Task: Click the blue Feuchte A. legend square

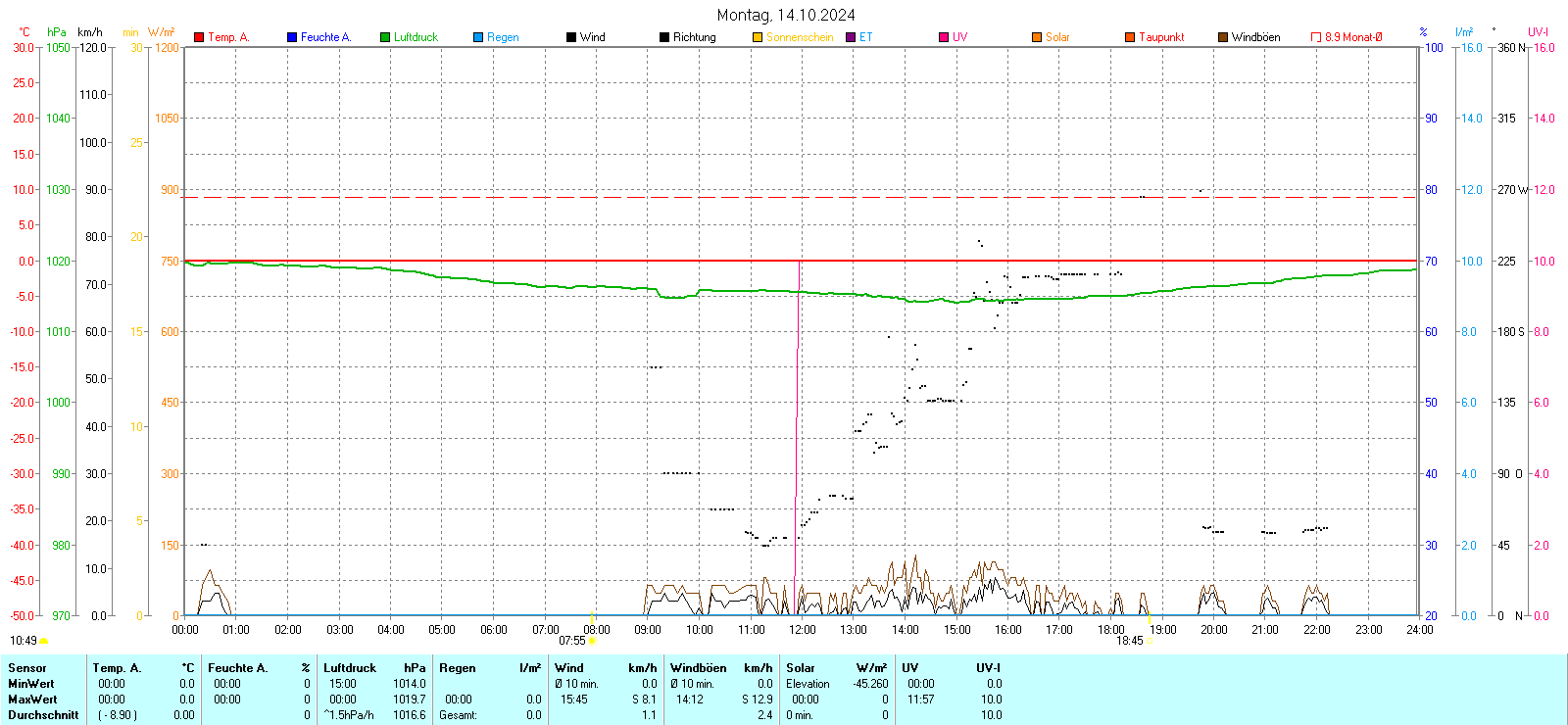Action: (x=292, y=37)
